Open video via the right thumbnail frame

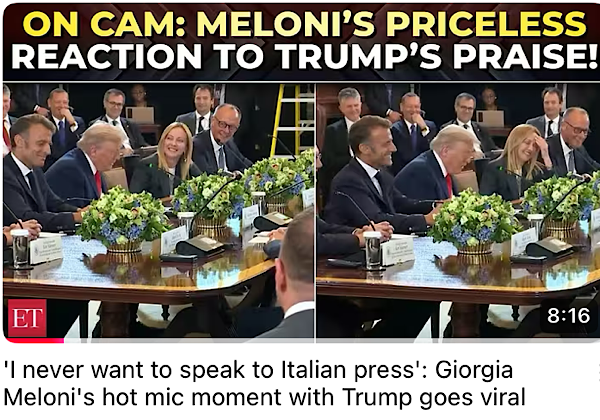pyautogui.click(x=458, y=210)
